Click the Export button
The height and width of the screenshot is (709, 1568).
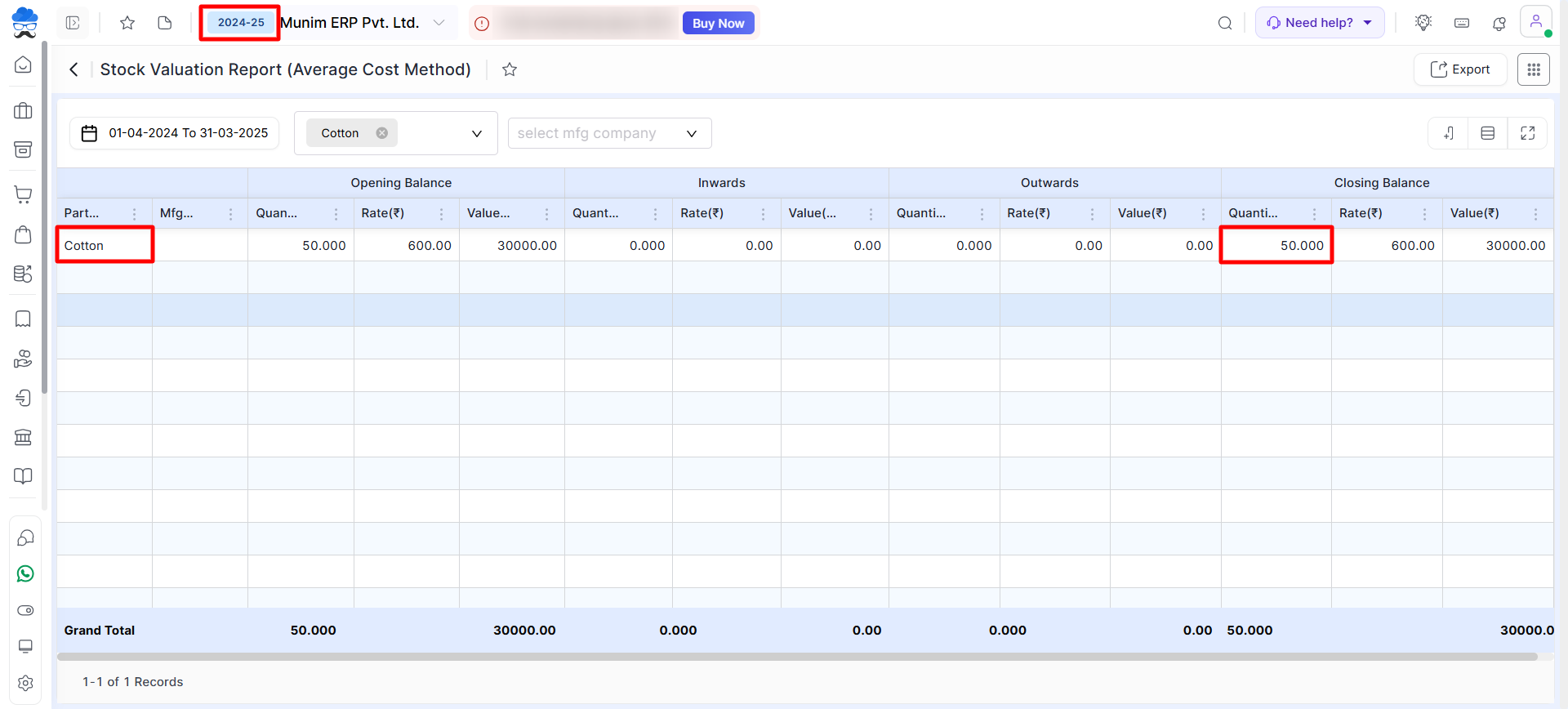coord(1460,70)
